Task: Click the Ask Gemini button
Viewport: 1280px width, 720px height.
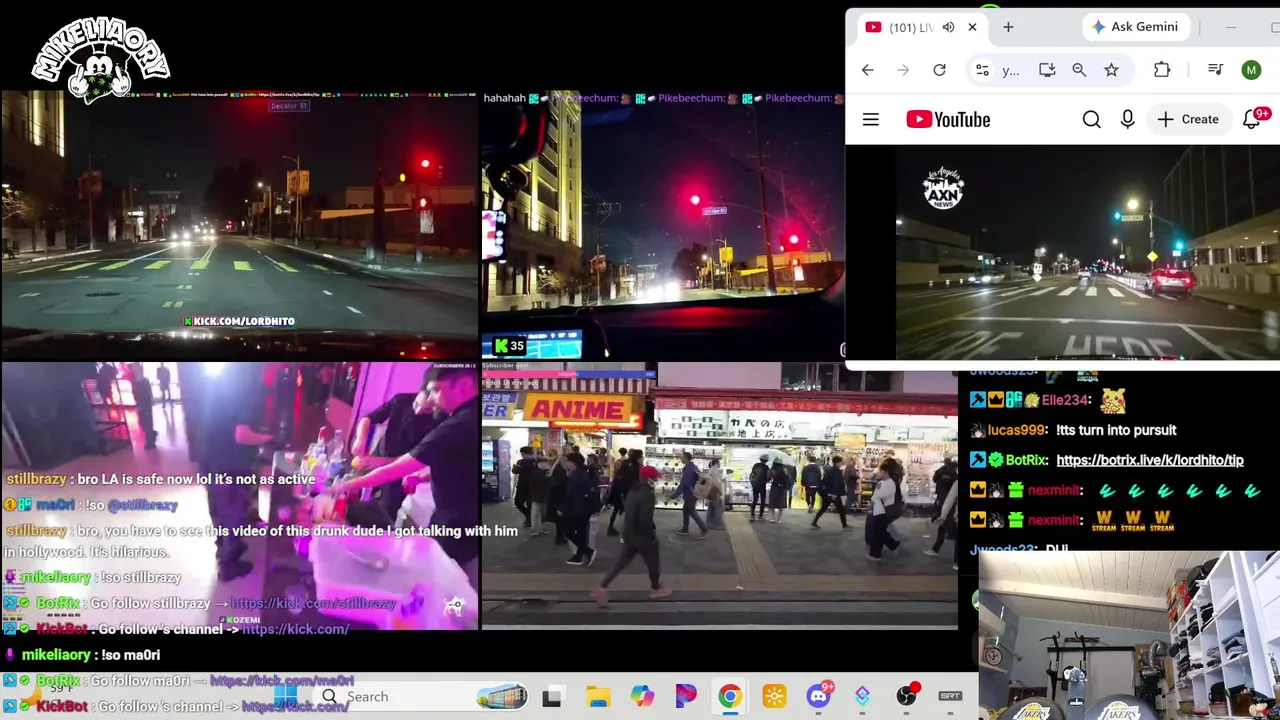Action: pos(1134,27)
